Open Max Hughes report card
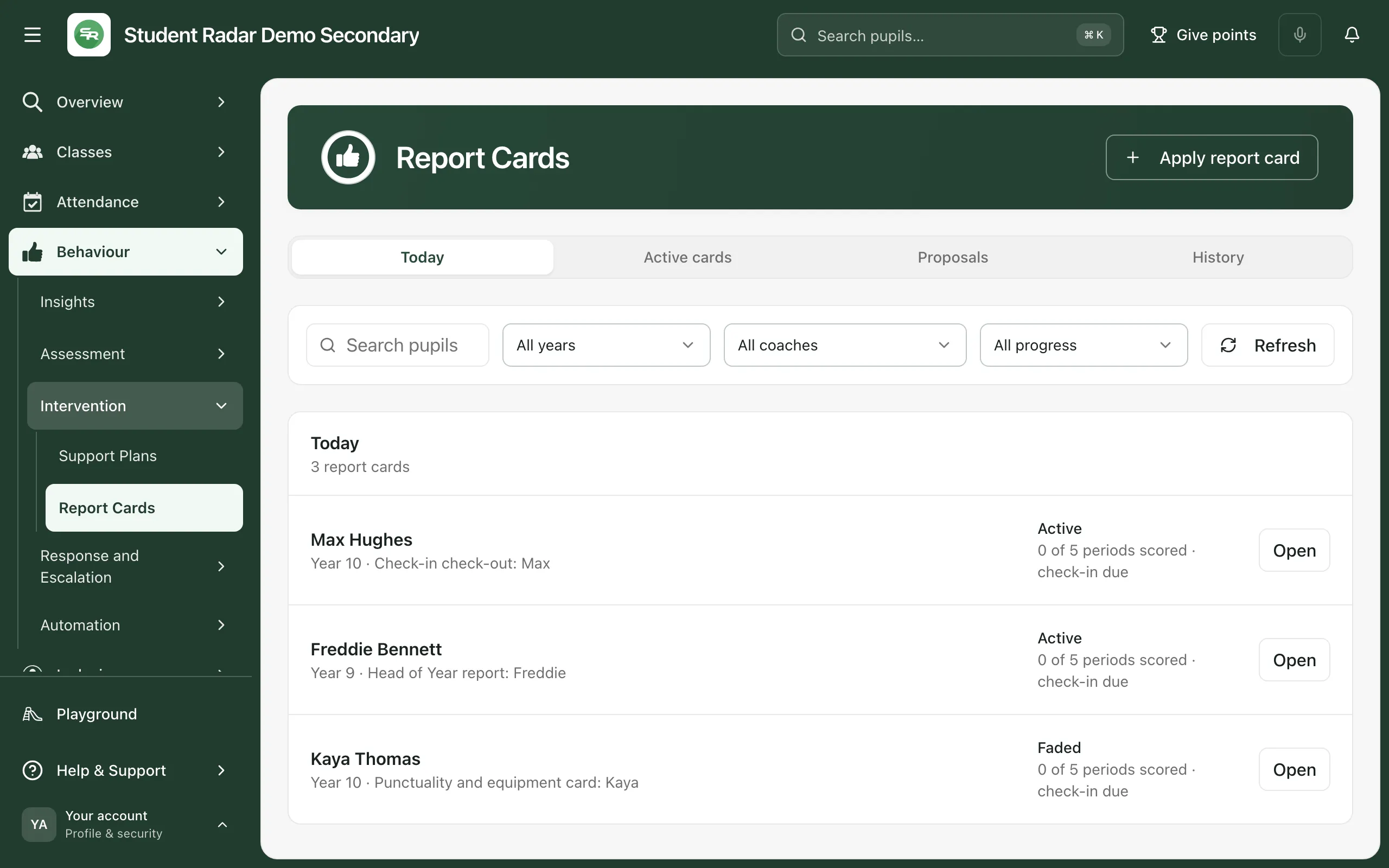Screen dimensions: 1389x868 tap(1294, 551)
